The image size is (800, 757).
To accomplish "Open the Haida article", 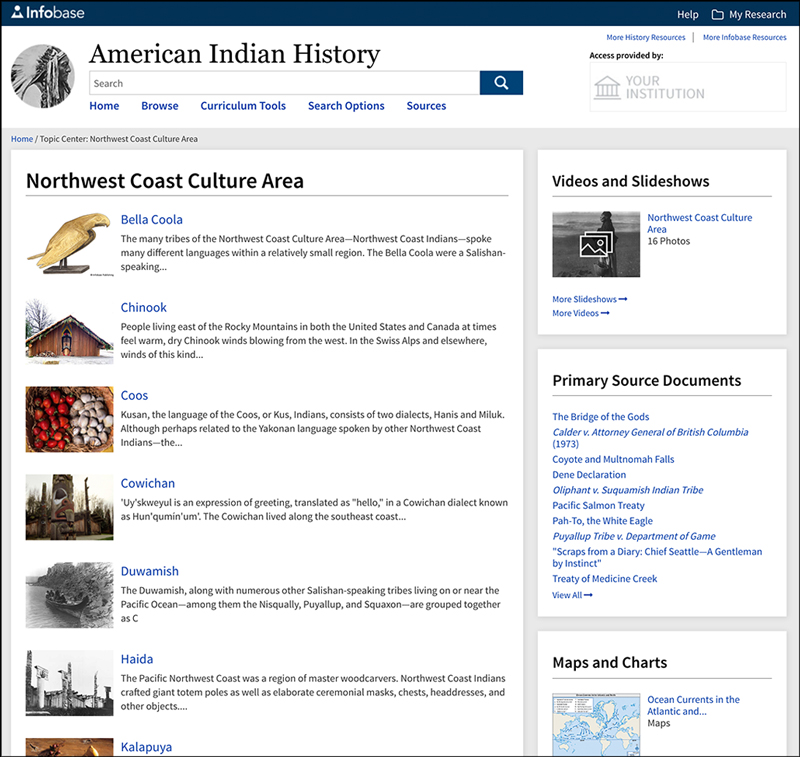I will [x=137, y=659].
